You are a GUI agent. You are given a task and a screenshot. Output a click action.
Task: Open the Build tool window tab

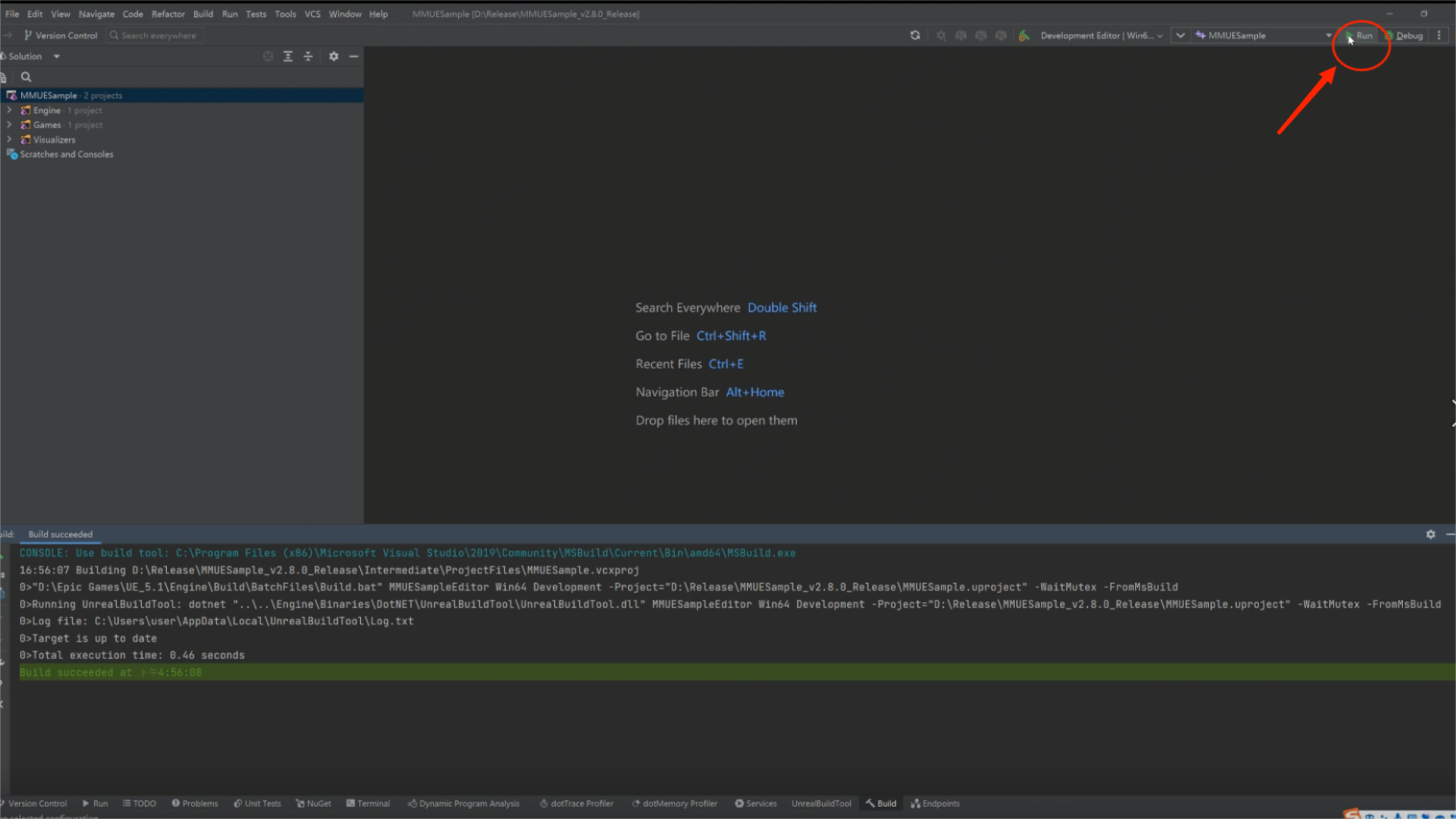click(x=880, y=803)
